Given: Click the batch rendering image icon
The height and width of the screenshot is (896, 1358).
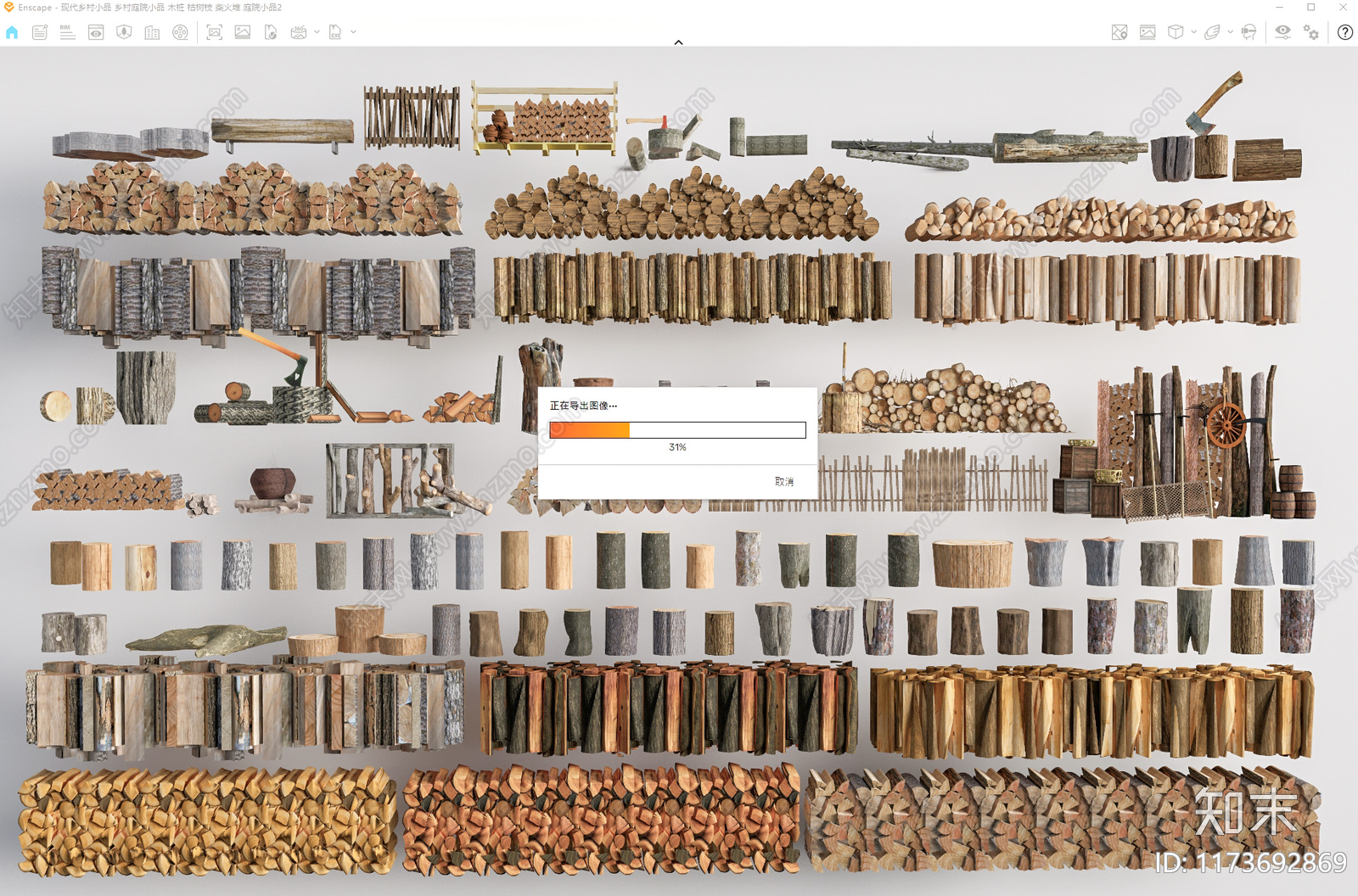Looking at the screenshot, I should pyautogui.click(x=243, y=32).
